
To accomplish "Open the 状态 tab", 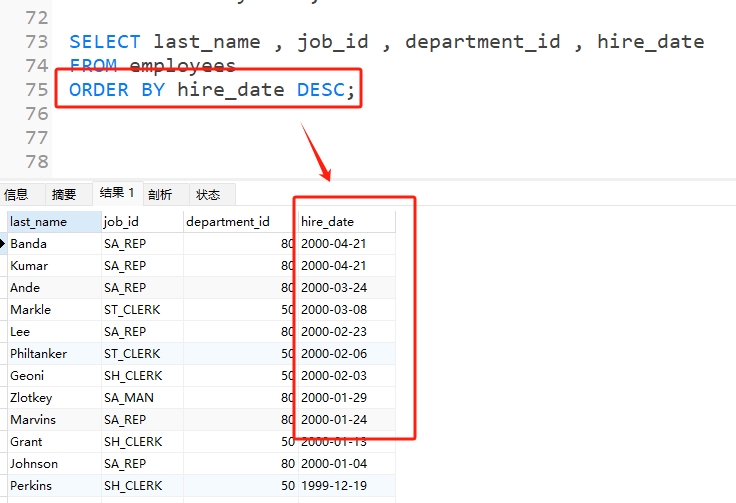I will [x=208, y=194].
